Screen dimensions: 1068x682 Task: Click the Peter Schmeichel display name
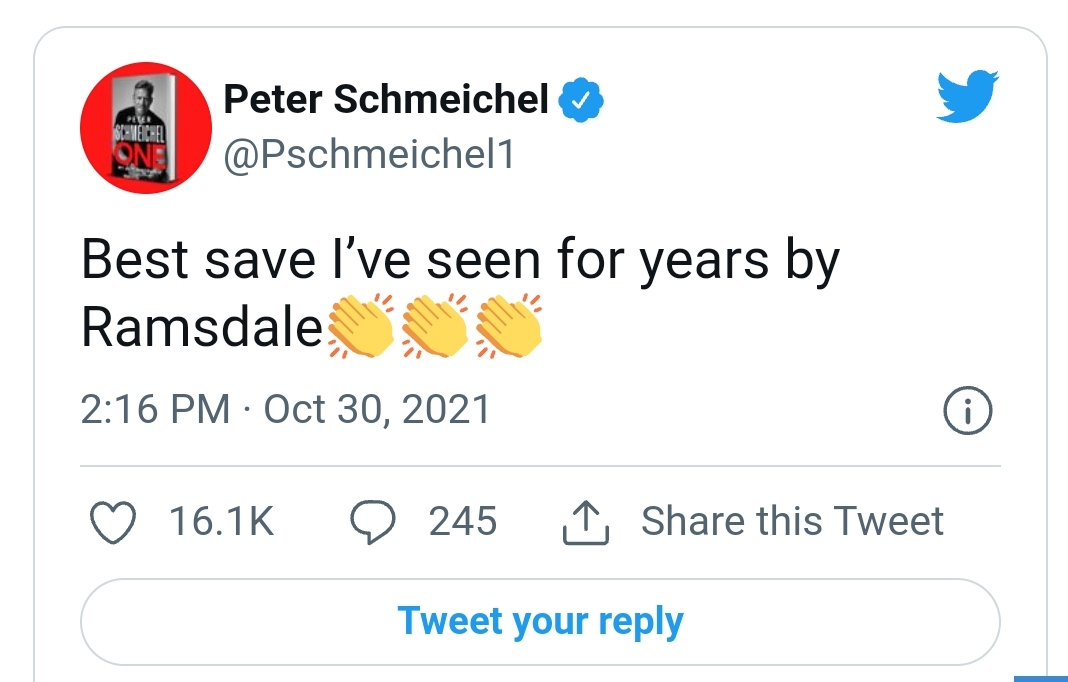(x=386, y=99)
